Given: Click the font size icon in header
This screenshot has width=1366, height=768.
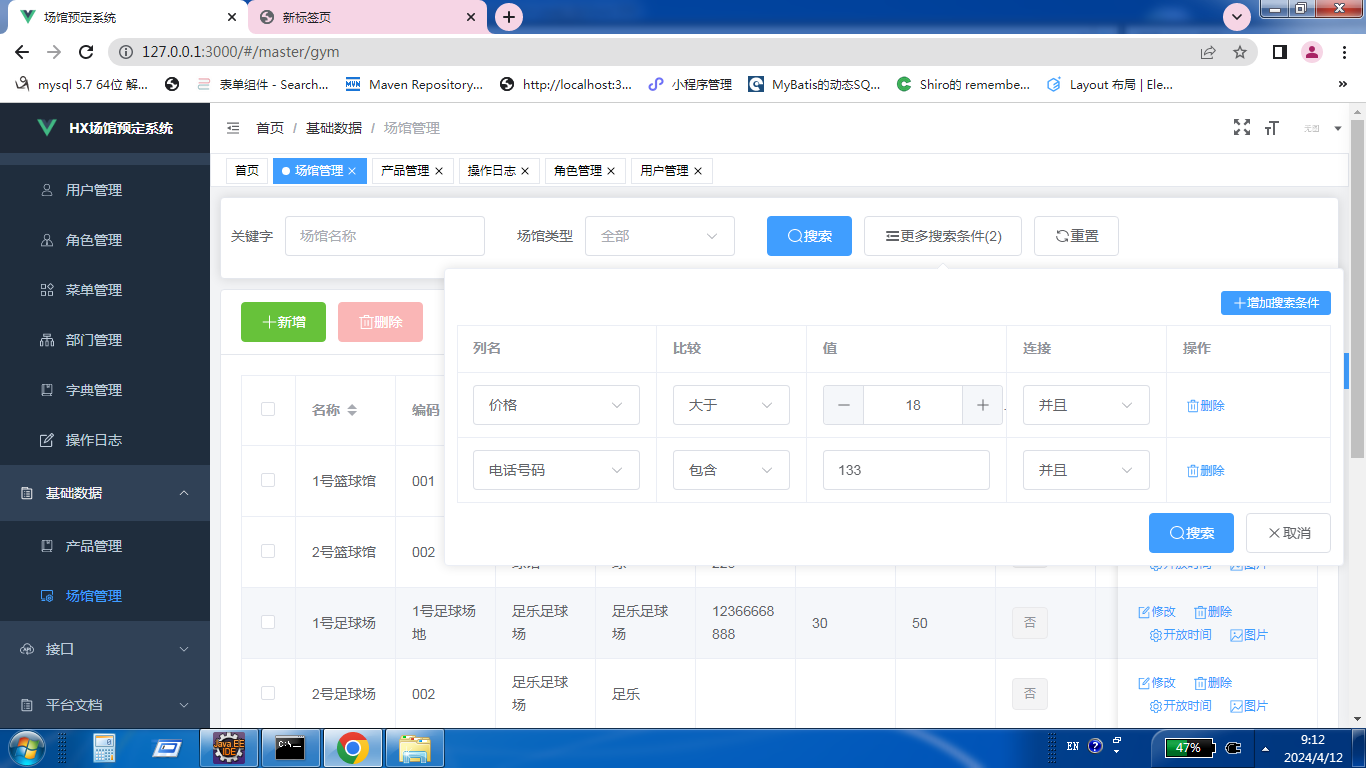Looking at the screenshot, I should (x=1271, y=128).
